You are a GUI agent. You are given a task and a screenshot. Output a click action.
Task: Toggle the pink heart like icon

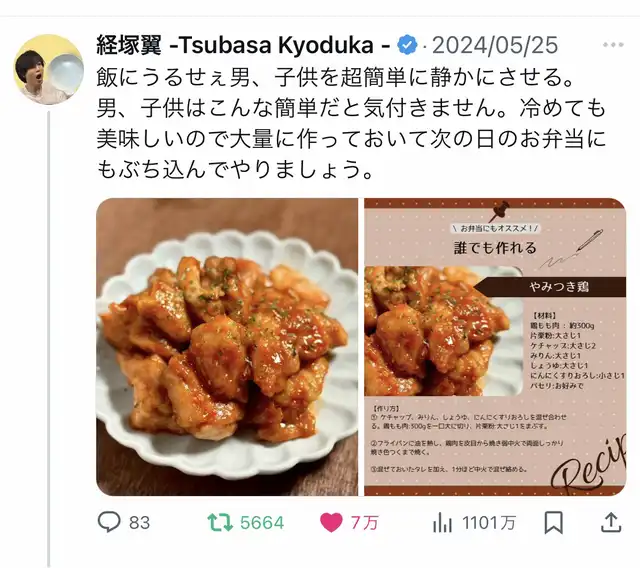(331, 523)
